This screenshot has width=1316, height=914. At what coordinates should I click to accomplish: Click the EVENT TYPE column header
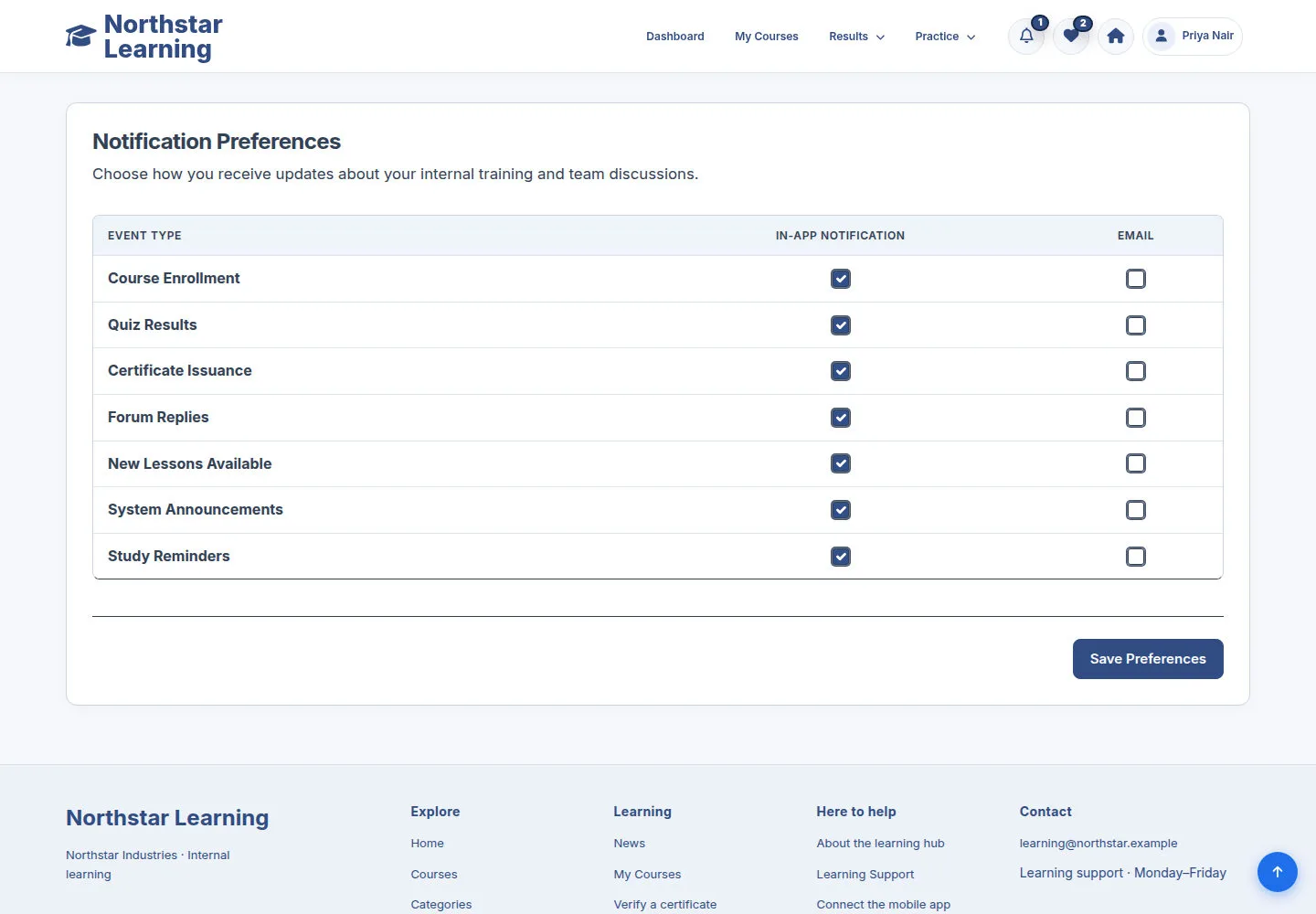tap(144, 236)
